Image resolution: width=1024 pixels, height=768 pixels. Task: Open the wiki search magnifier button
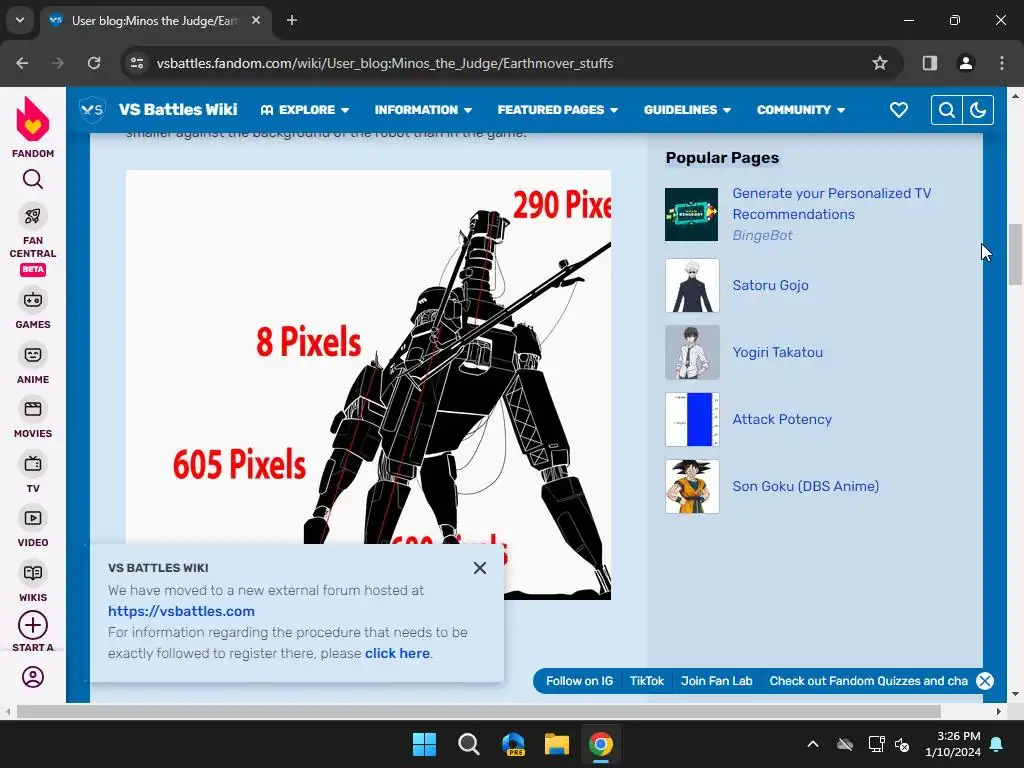coord(946,110)
